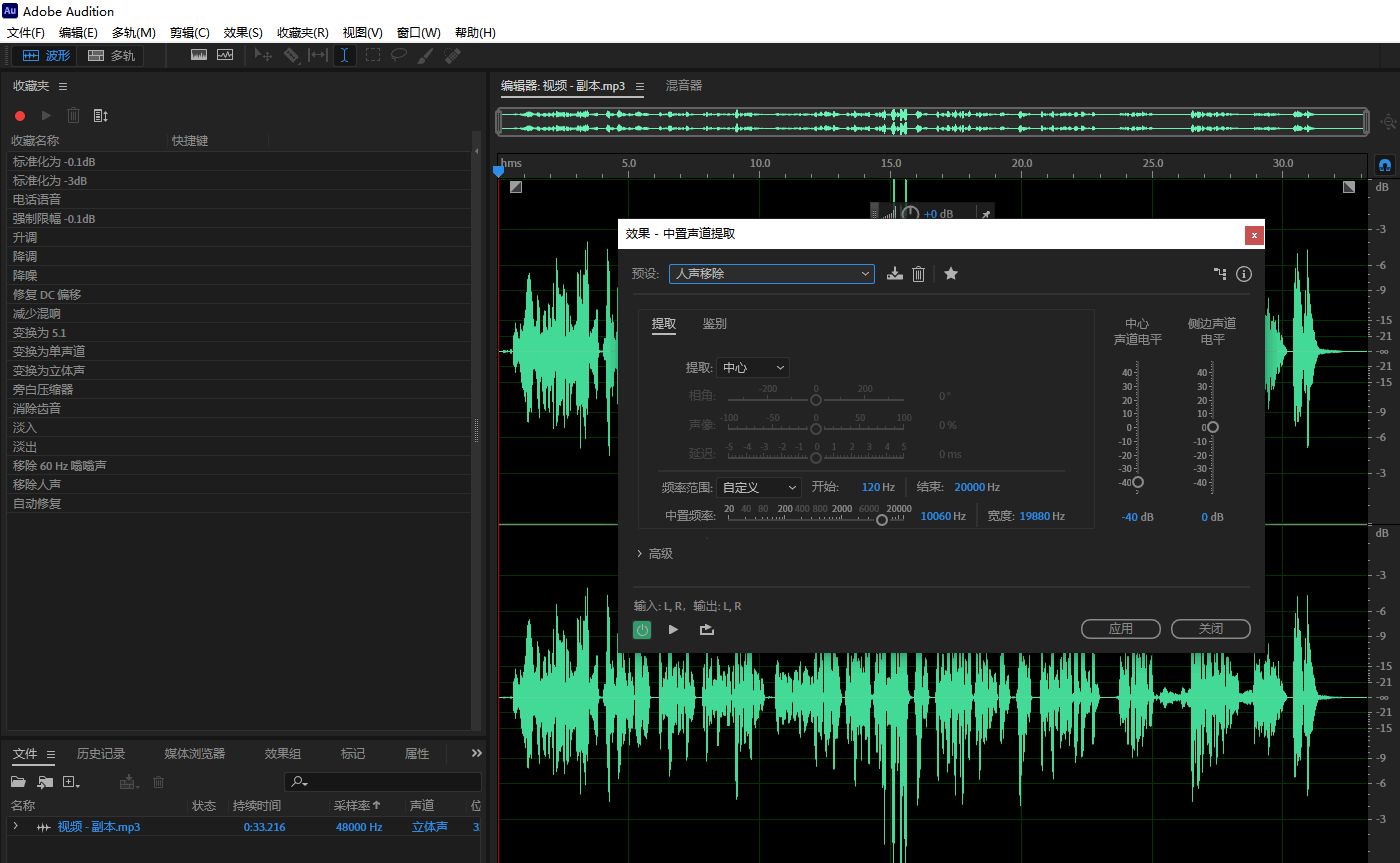The height and width of the screenshot is (863, 1400).
Task: Open the New File dropdown icon
Action: [x=71, y=782]
